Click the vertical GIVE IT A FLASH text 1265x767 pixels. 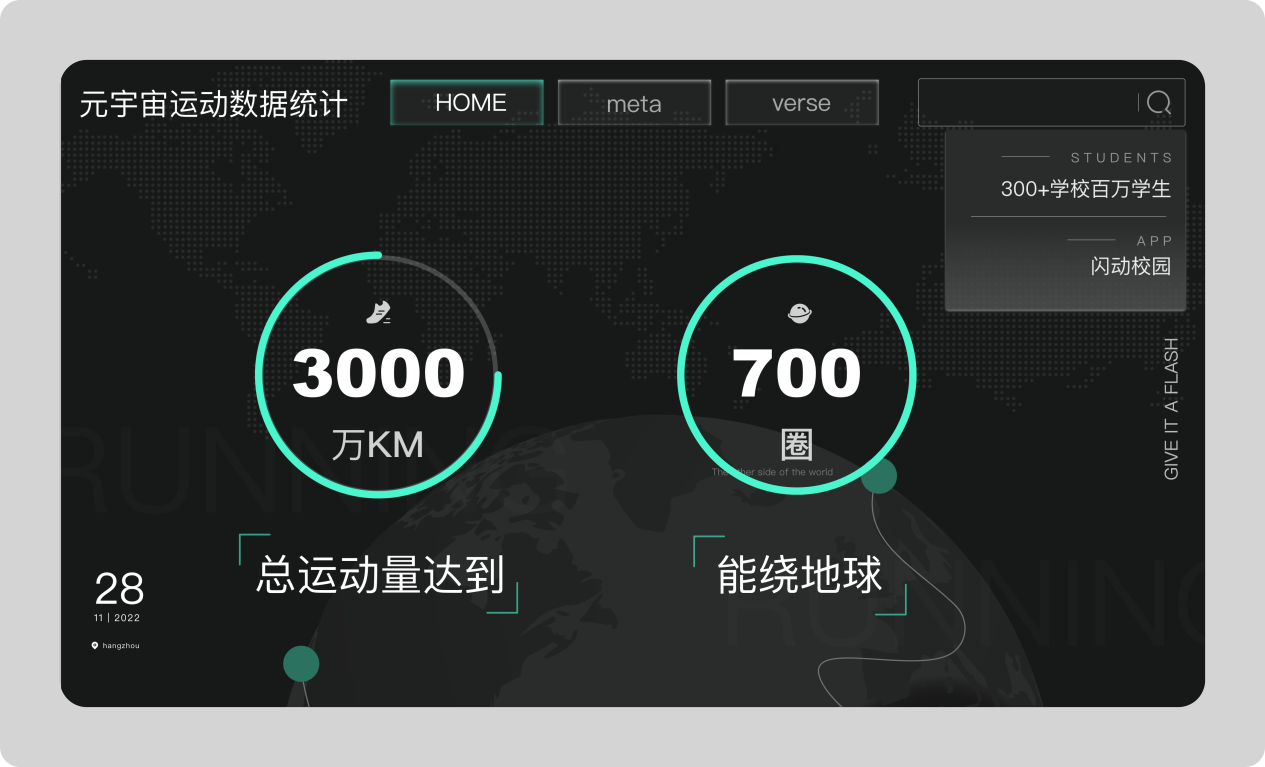pyautogui.click(x=1171, y=408)
